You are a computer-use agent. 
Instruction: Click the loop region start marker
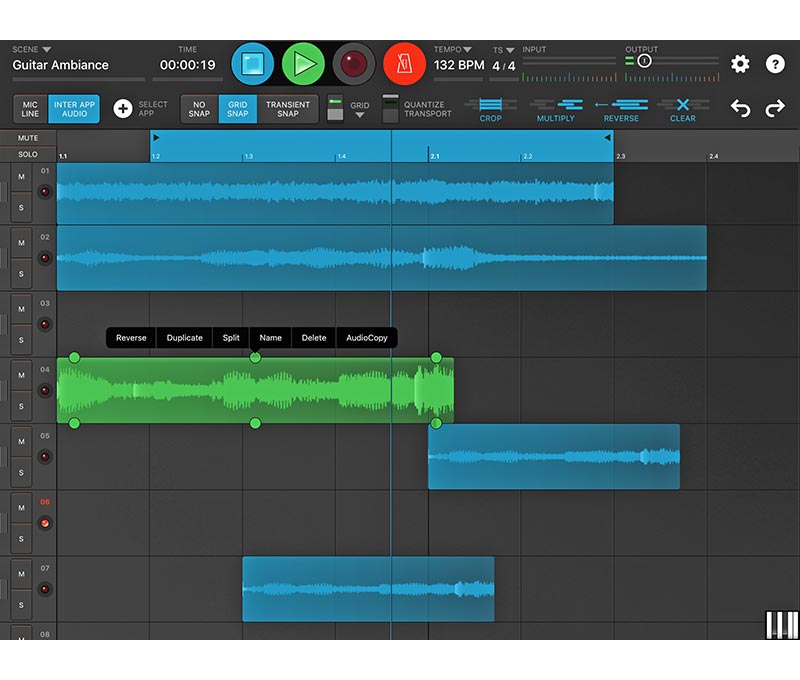pyautogui.click(x=156, y=138)
